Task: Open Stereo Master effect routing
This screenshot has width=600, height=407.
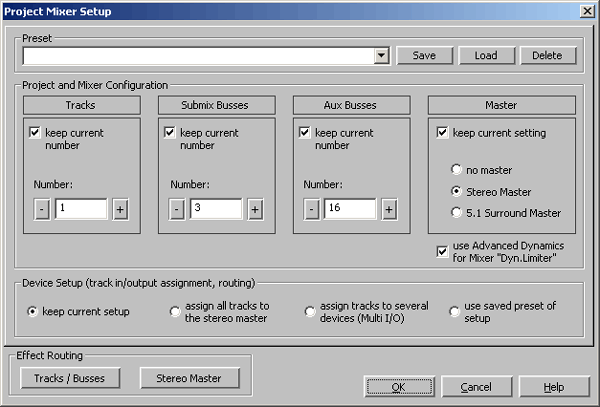Action: click(190, 378)
